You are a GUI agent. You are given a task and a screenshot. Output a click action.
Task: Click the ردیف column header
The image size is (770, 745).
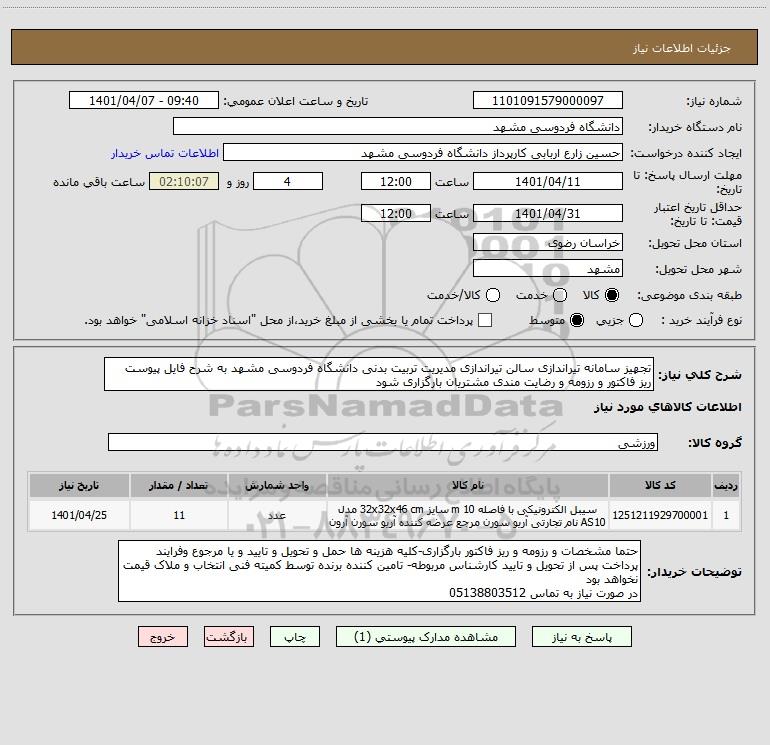click(726, 485)
